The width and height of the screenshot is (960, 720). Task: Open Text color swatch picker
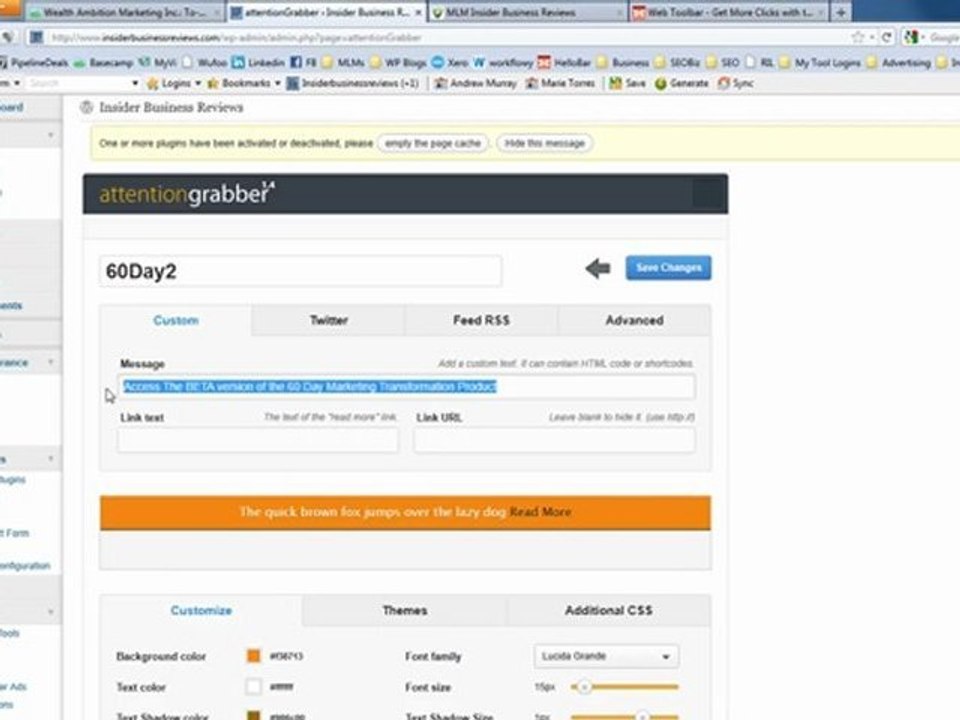(253, 687)
